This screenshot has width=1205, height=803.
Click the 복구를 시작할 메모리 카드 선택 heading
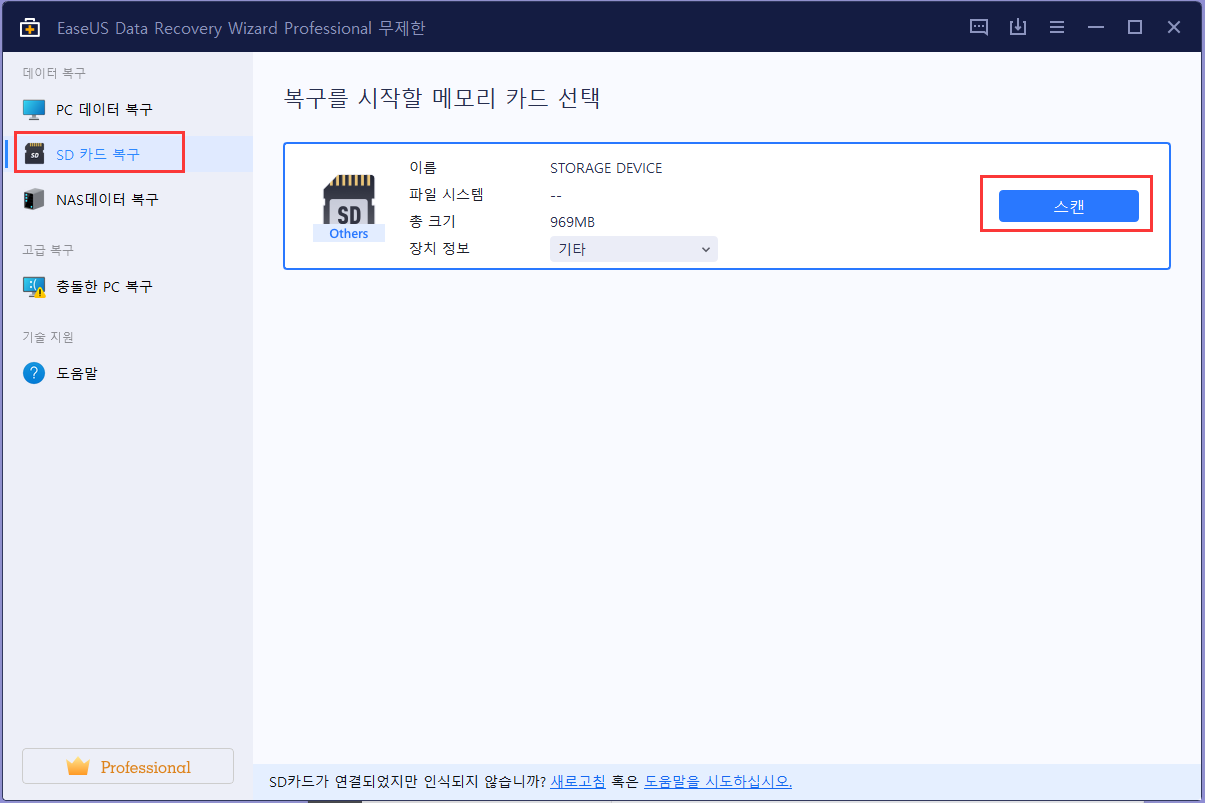(x=442, y=98)
